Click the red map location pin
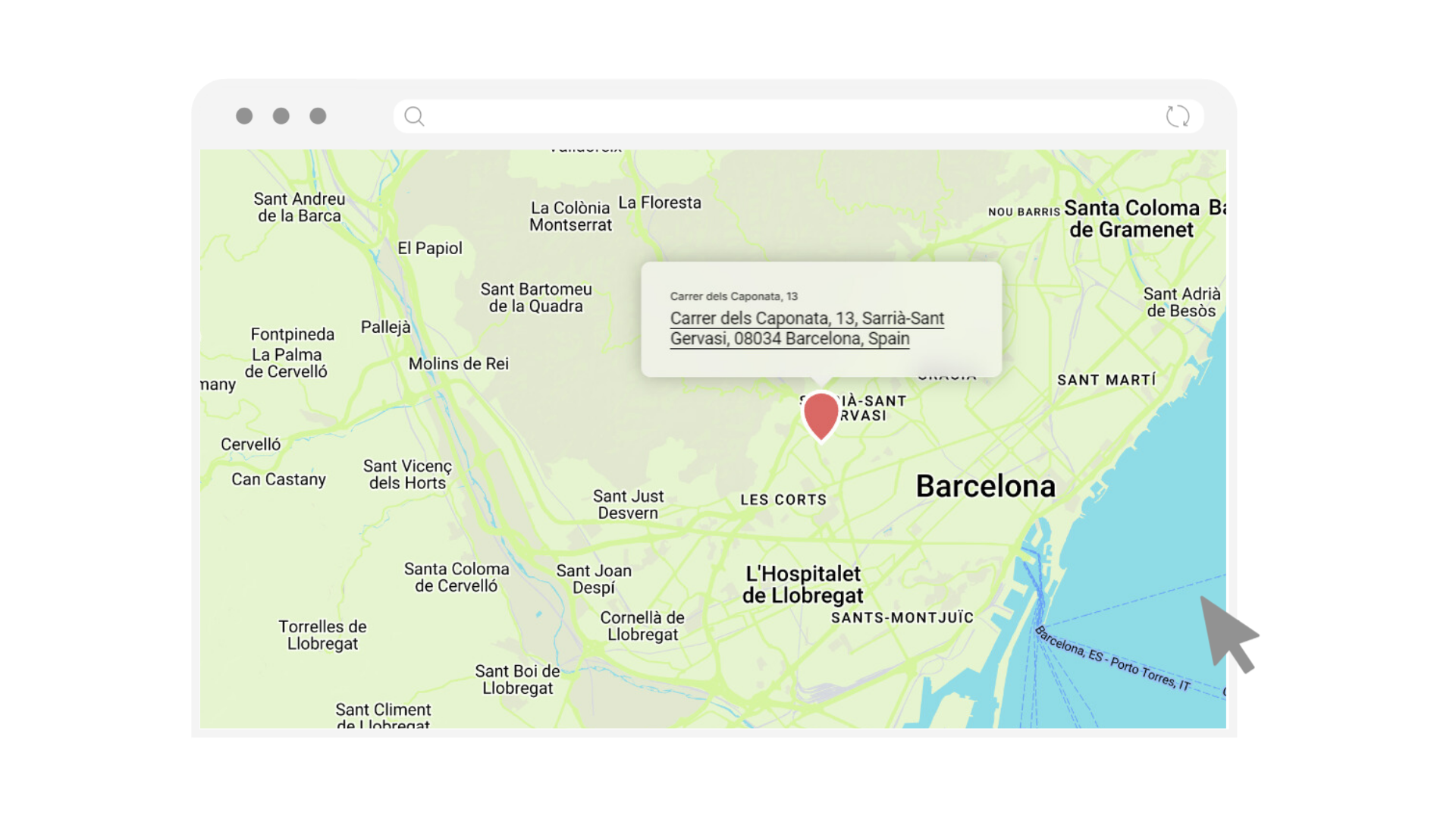The image size is (1456, 819). coord(820,414)
